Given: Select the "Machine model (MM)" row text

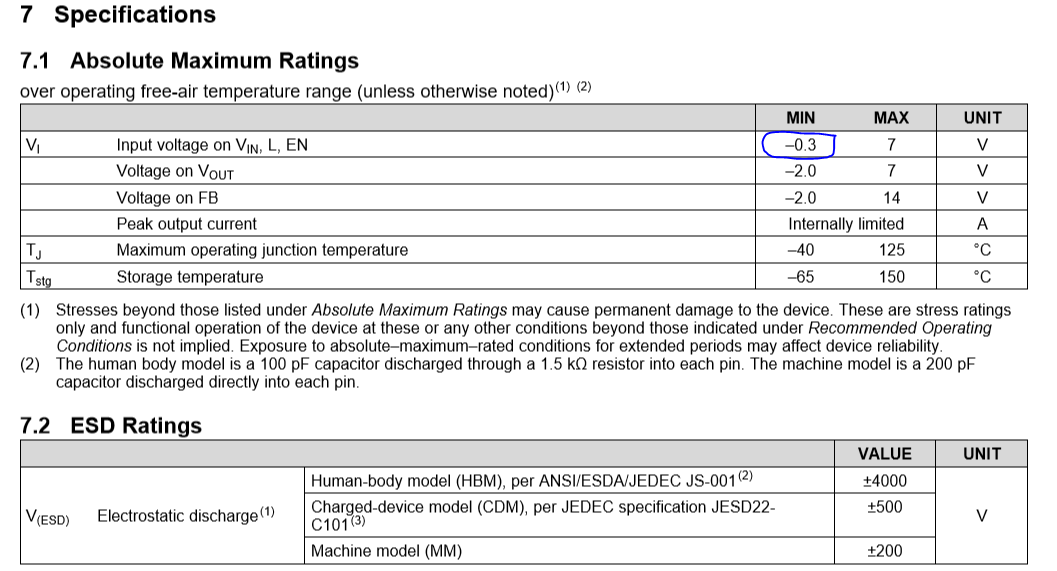Looking at the screenshot, I should pyautogui.click(x=386, y=551).
